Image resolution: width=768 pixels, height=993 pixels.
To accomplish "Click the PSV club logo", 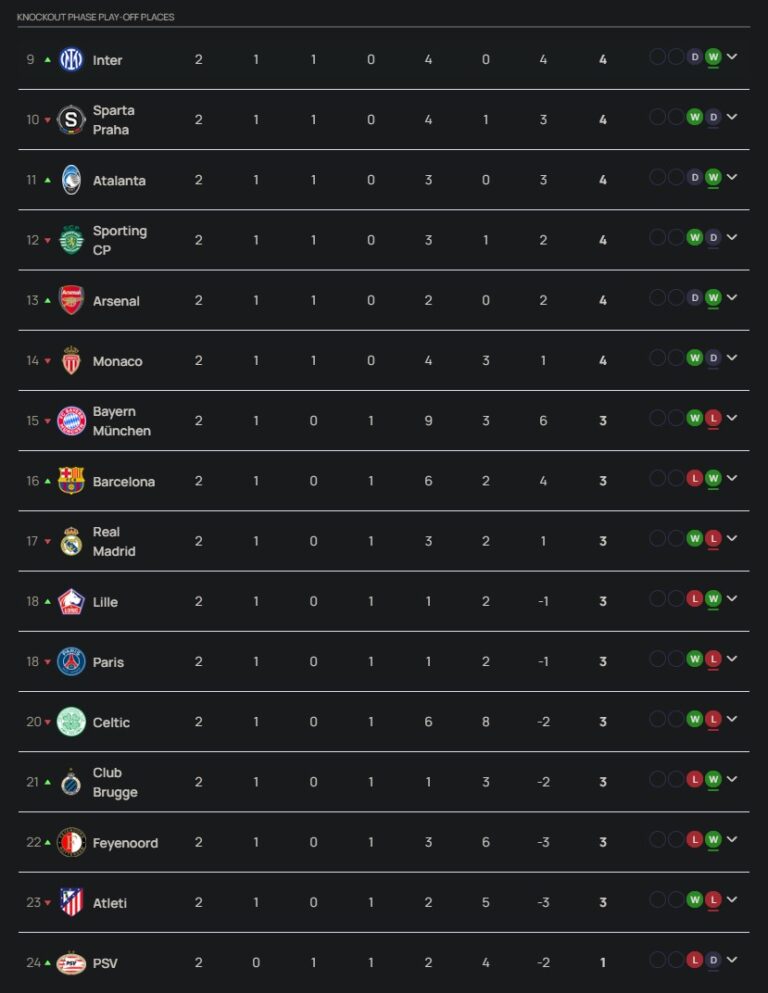I will point(71,963).
